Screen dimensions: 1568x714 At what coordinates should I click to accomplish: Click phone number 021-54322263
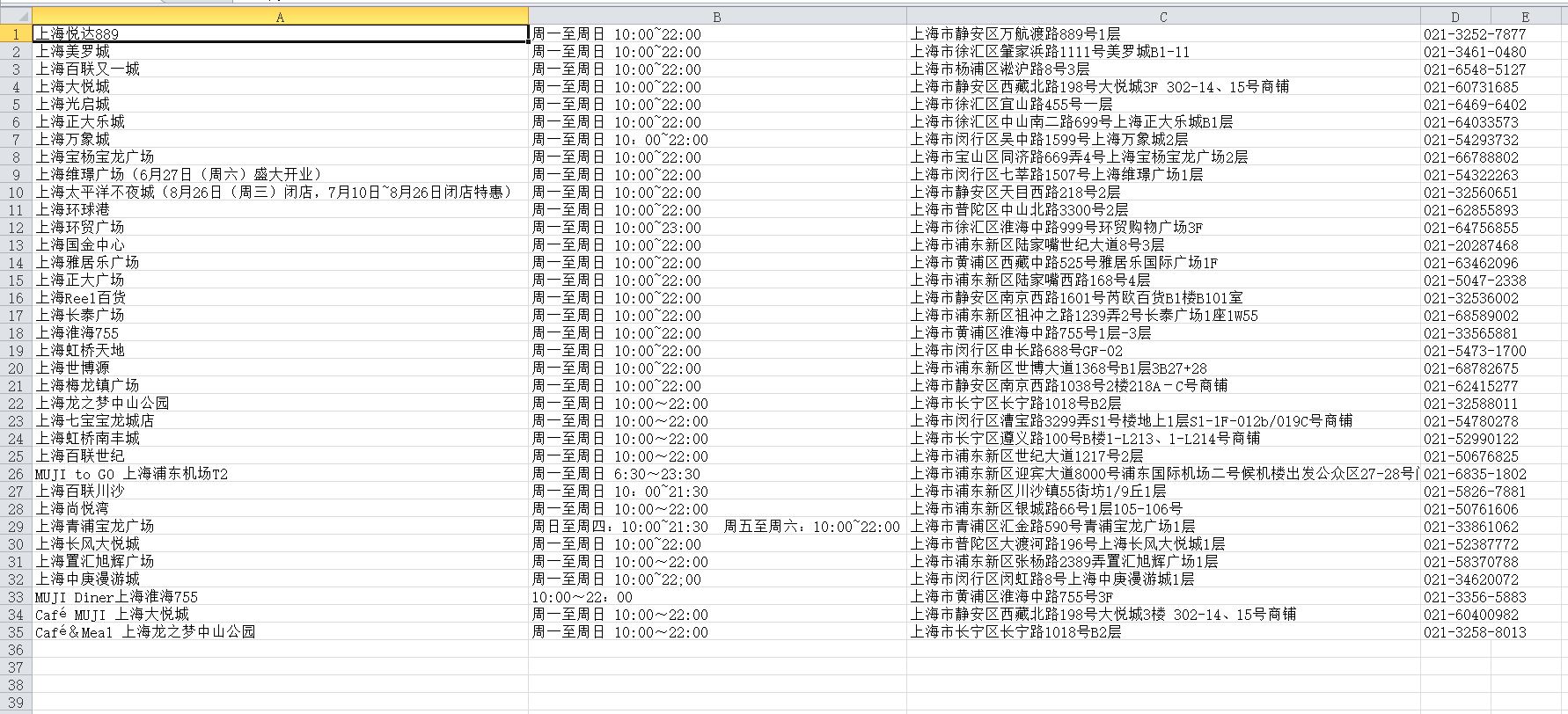(x=1471, y=175)
